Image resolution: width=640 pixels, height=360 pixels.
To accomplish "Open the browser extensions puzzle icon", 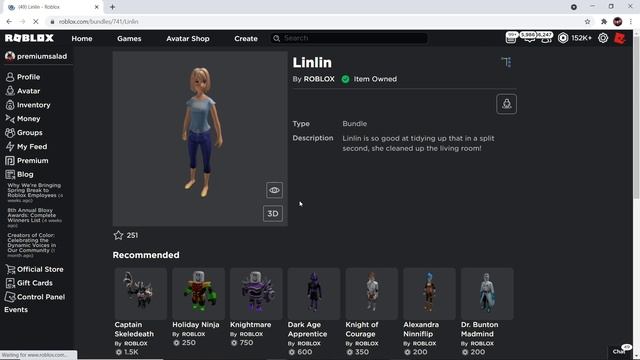I will point(604,22).
